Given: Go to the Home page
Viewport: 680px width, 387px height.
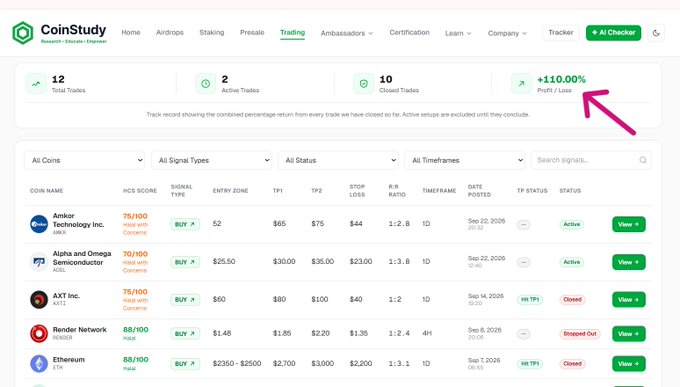Looking at the screenshot, I should pyautogui.click(x=131, y=33).
